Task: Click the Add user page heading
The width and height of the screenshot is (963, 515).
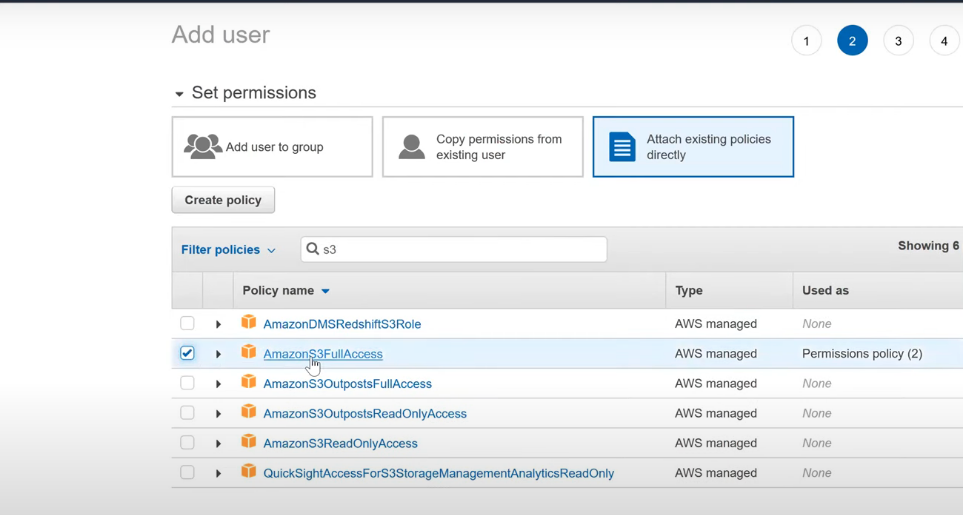Action: click(x=220, y=34)
